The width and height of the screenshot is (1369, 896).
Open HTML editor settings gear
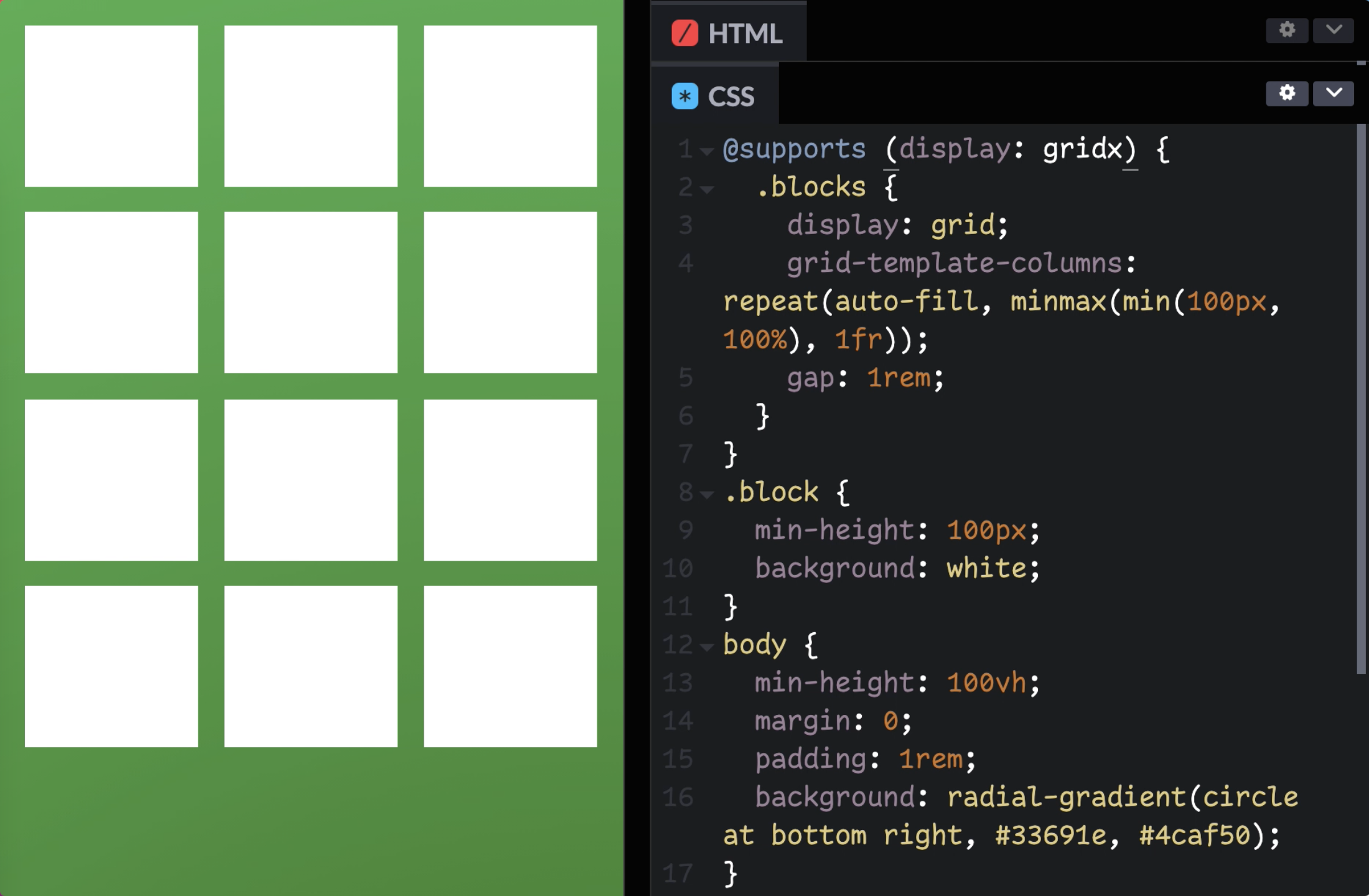coord(1286,30)
